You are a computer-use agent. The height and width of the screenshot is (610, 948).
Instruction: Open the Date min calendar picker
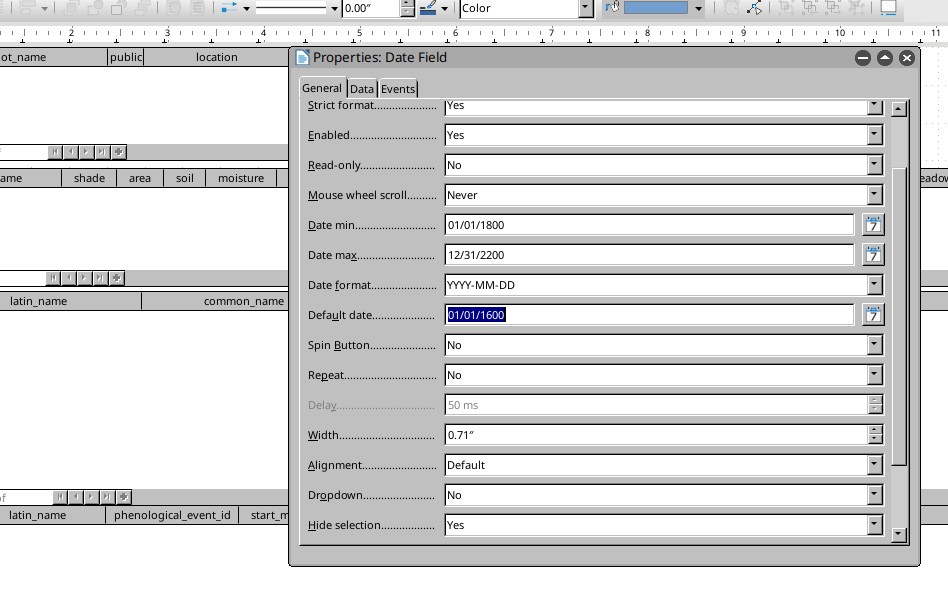coord(872,225)
